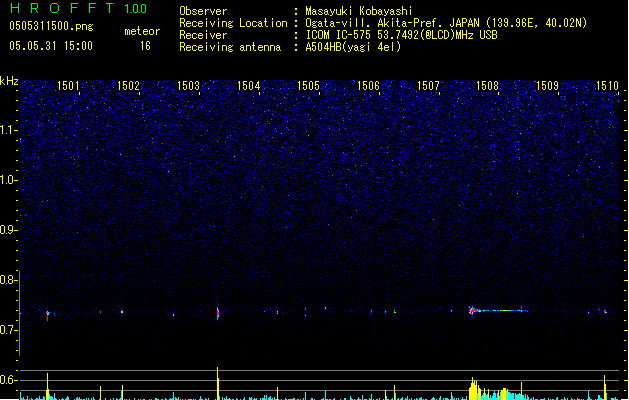Click the 1503 time marker
The image size is (629, 400).
coord(188,86)
